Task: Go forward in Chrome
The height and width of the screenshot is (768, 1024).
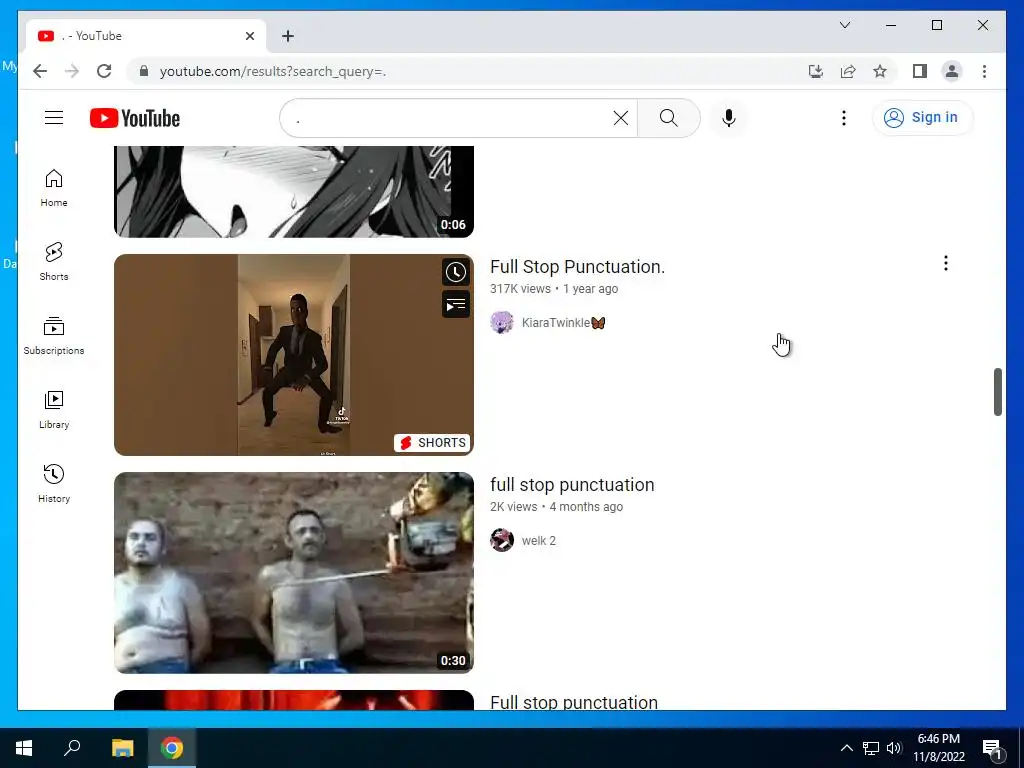Action: (72, 71)
